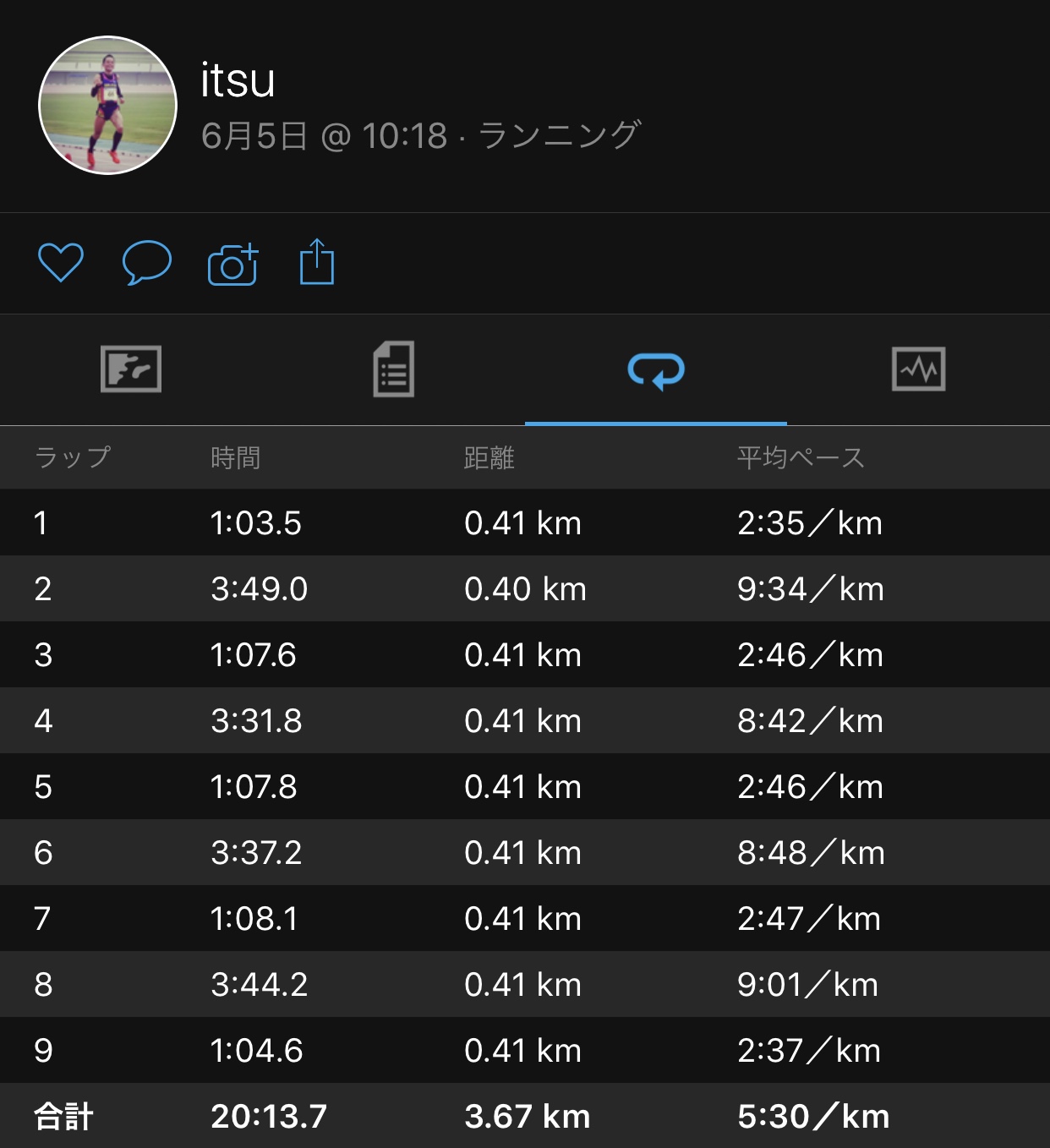Tap the itsu profile photo
The image size is (1050, 1148).
tap(108, 106)
